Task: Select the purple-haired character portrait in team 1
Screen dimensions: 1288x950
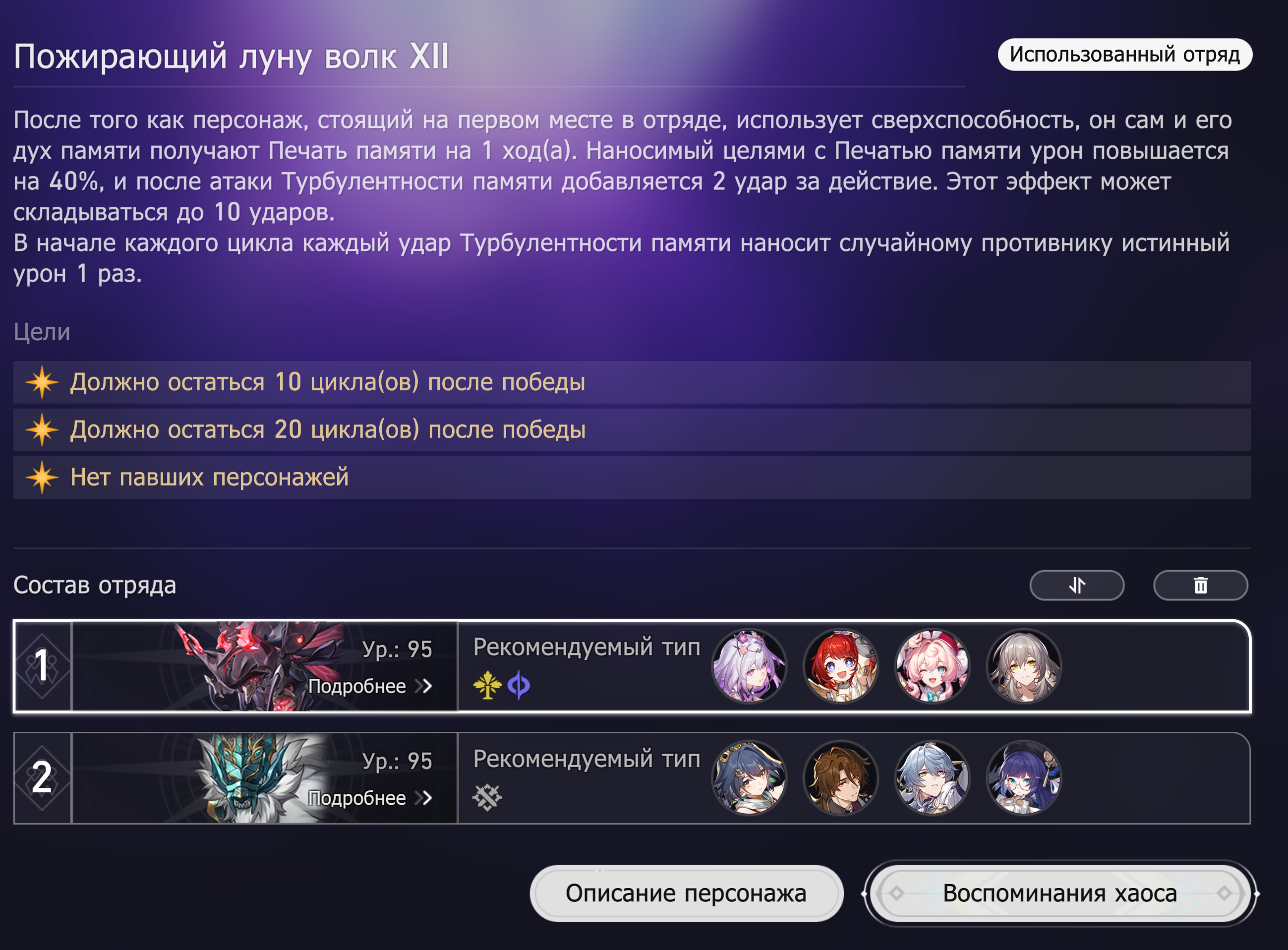Action: point(749,666)
